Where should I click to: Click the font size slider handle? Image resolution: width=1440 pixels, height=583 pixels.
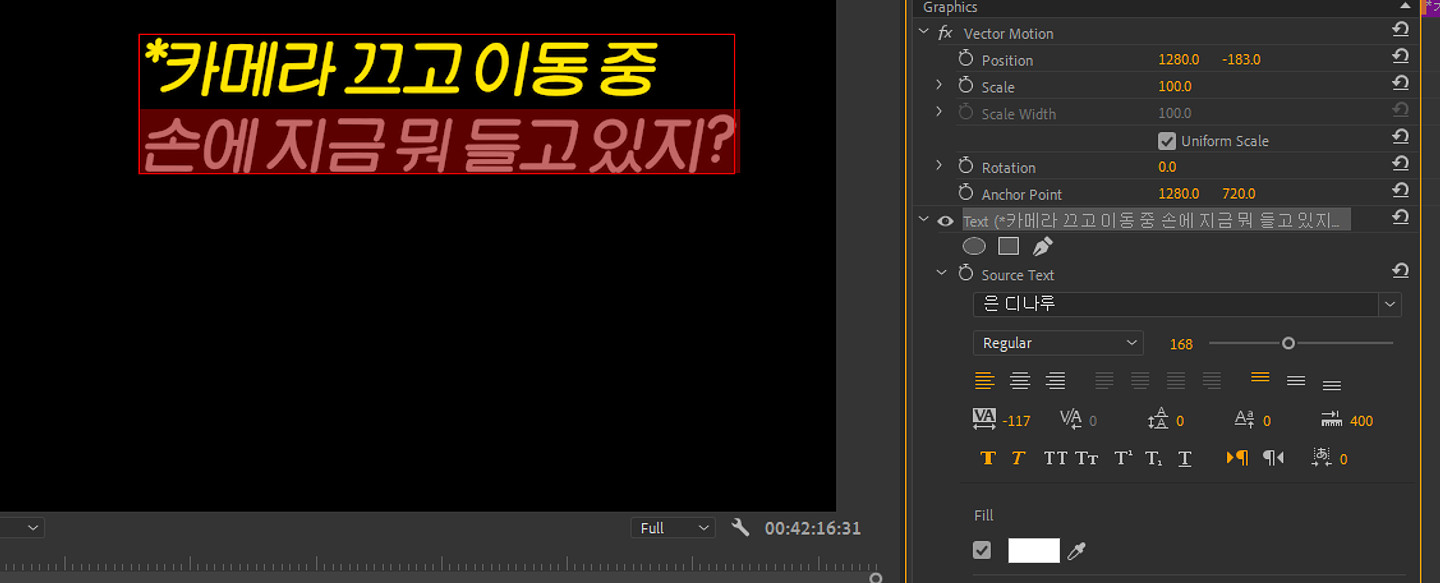click(1288, 343)
